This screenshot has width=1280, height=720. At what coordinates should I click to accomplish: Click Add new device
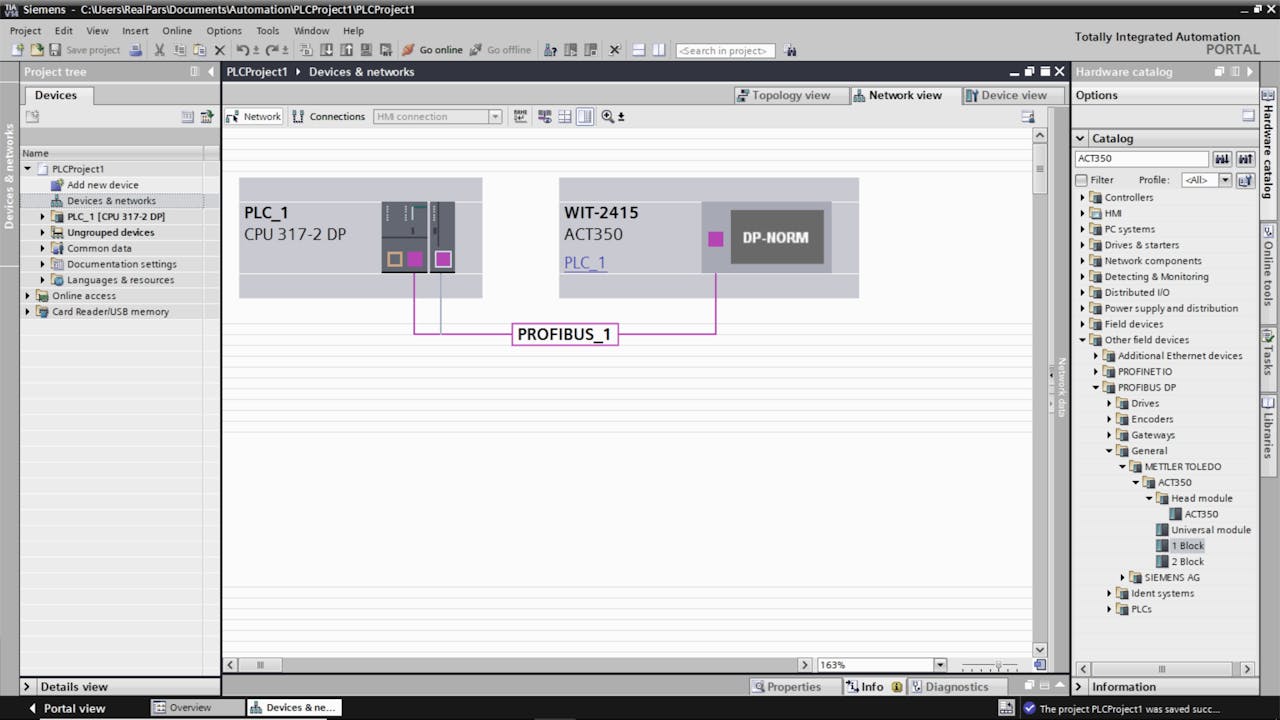(102, 185)
